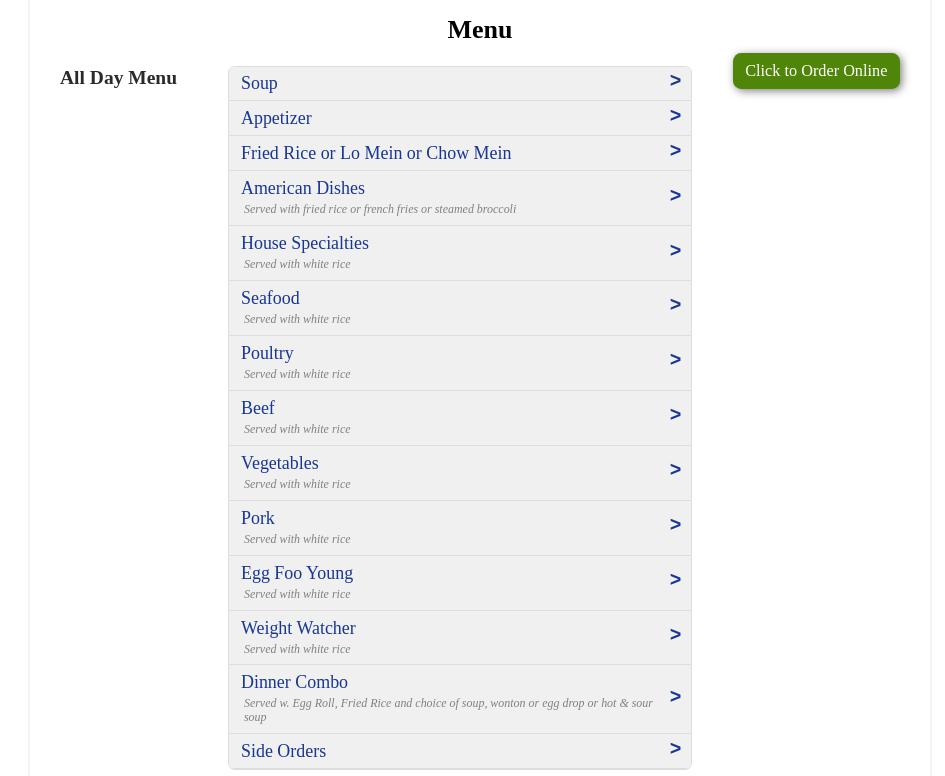Expand the Poultry section arrow
The image size is (945, 776).
tap(675, 360)
